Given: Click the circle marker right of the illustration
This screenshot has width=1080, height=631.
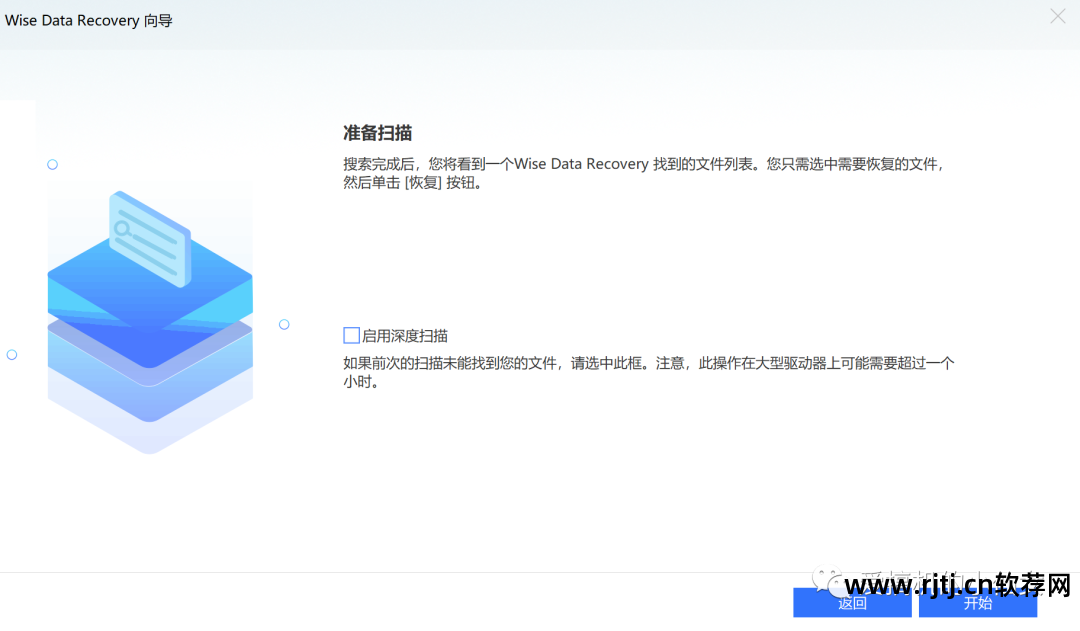Looking at the screenshot, I should point(284,324).
